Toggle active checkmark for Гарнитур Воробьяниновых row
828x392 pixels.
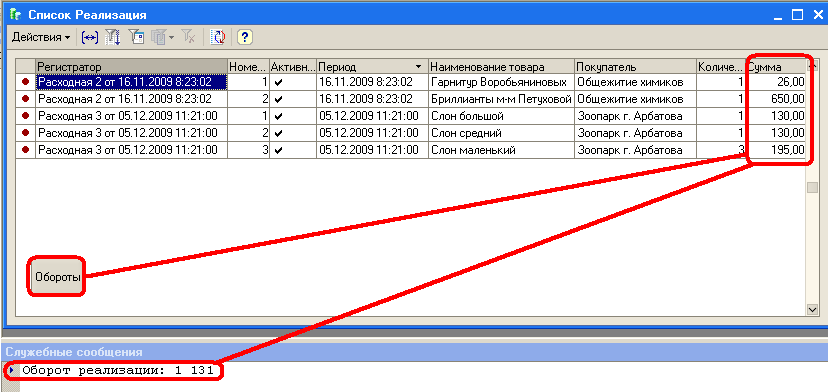click(x=279, y=82)
